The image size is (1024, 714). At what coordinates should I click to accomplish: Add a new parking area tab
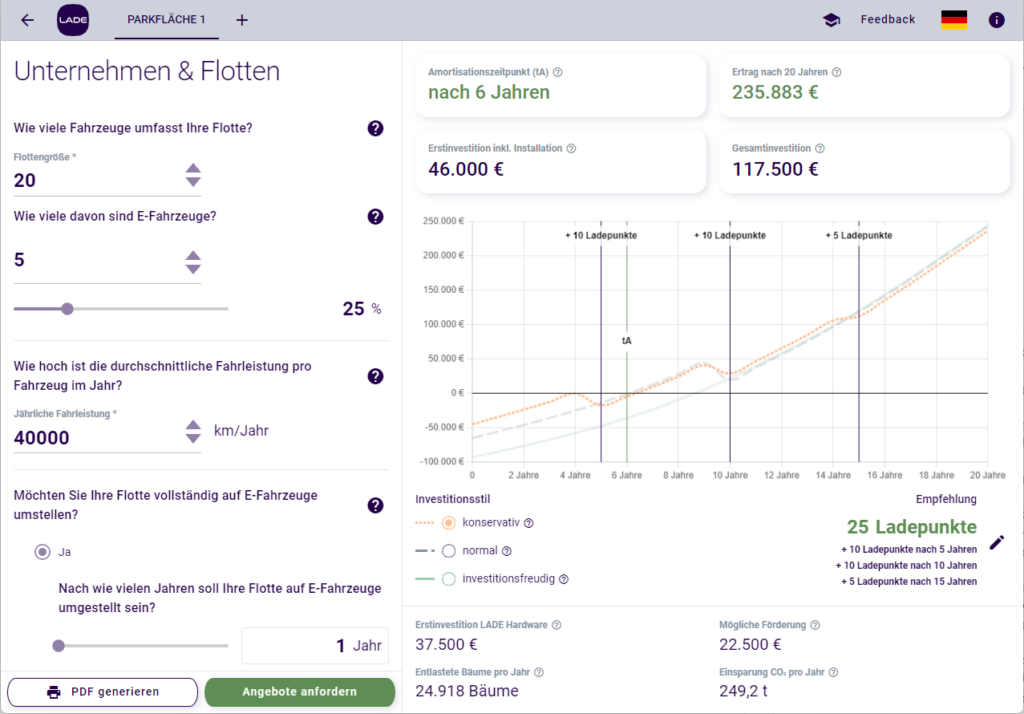pyautogui.click(x=242, y=20)
